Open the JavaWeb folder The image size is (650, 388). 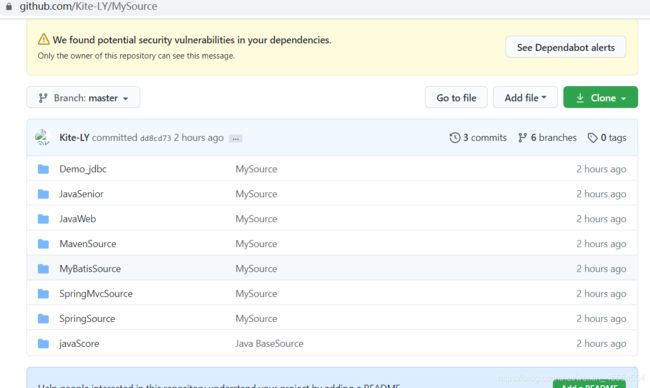[x=78, y=219]
